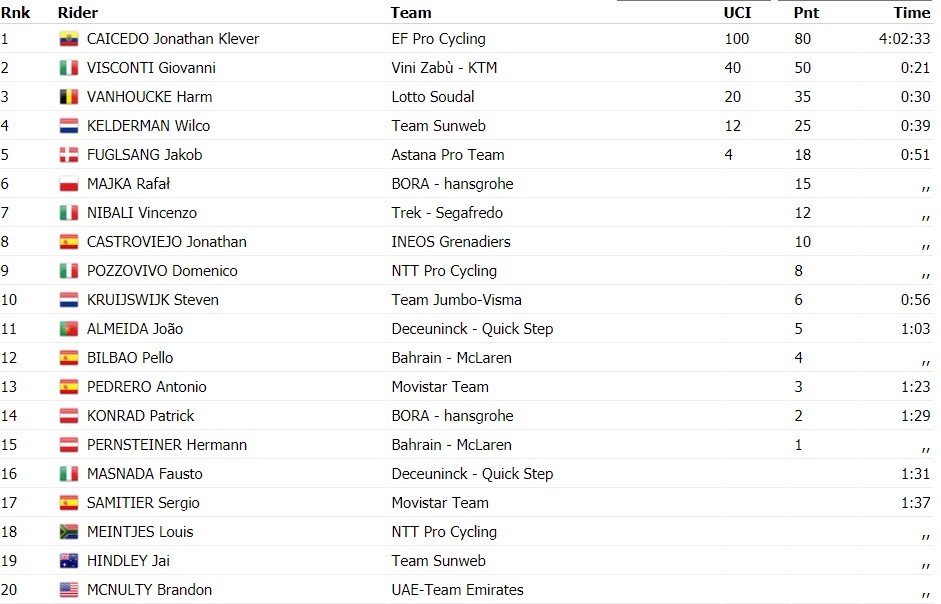Click the Belgian flag next to VANHOUCKE Harm
The image size is (941, 604).
pyautogui.click(x=69, y=97)
